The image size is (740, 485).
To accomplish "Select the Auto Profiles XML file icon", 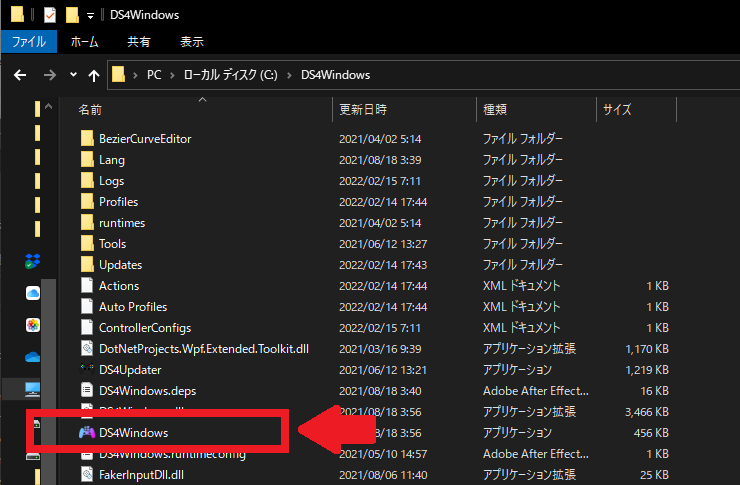I will point(87,307).
